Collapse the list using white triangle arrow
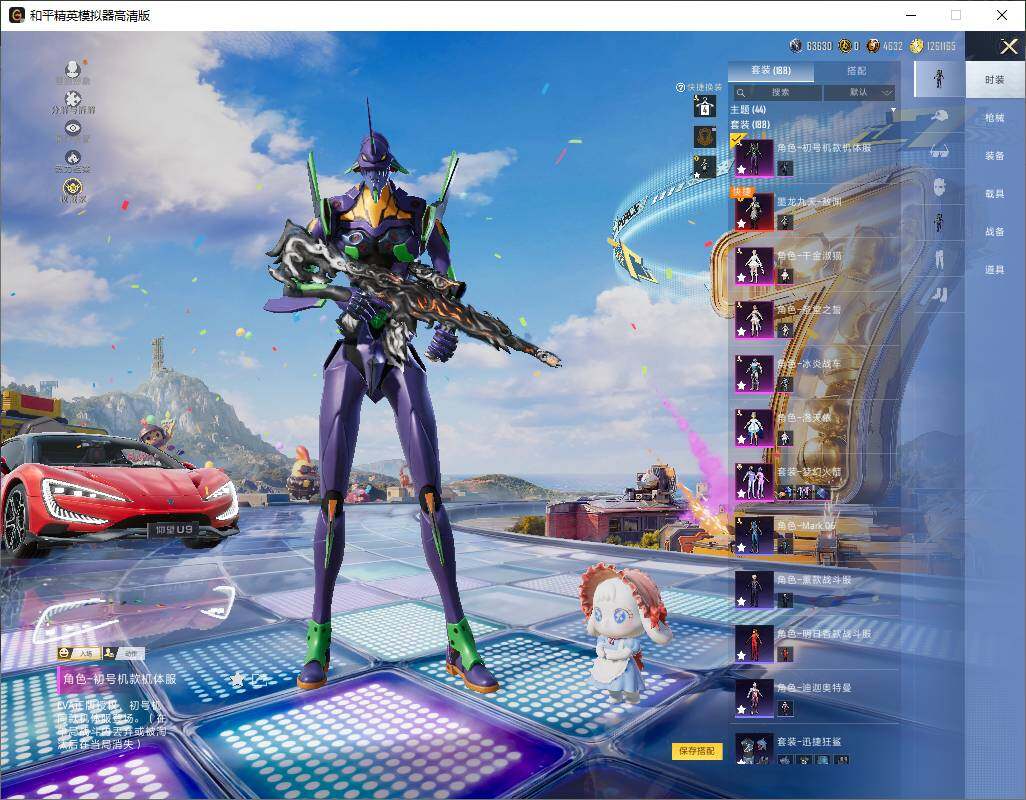Image resolution: width=1026 pixels, height=800 pixels. (x=891, y=109)
